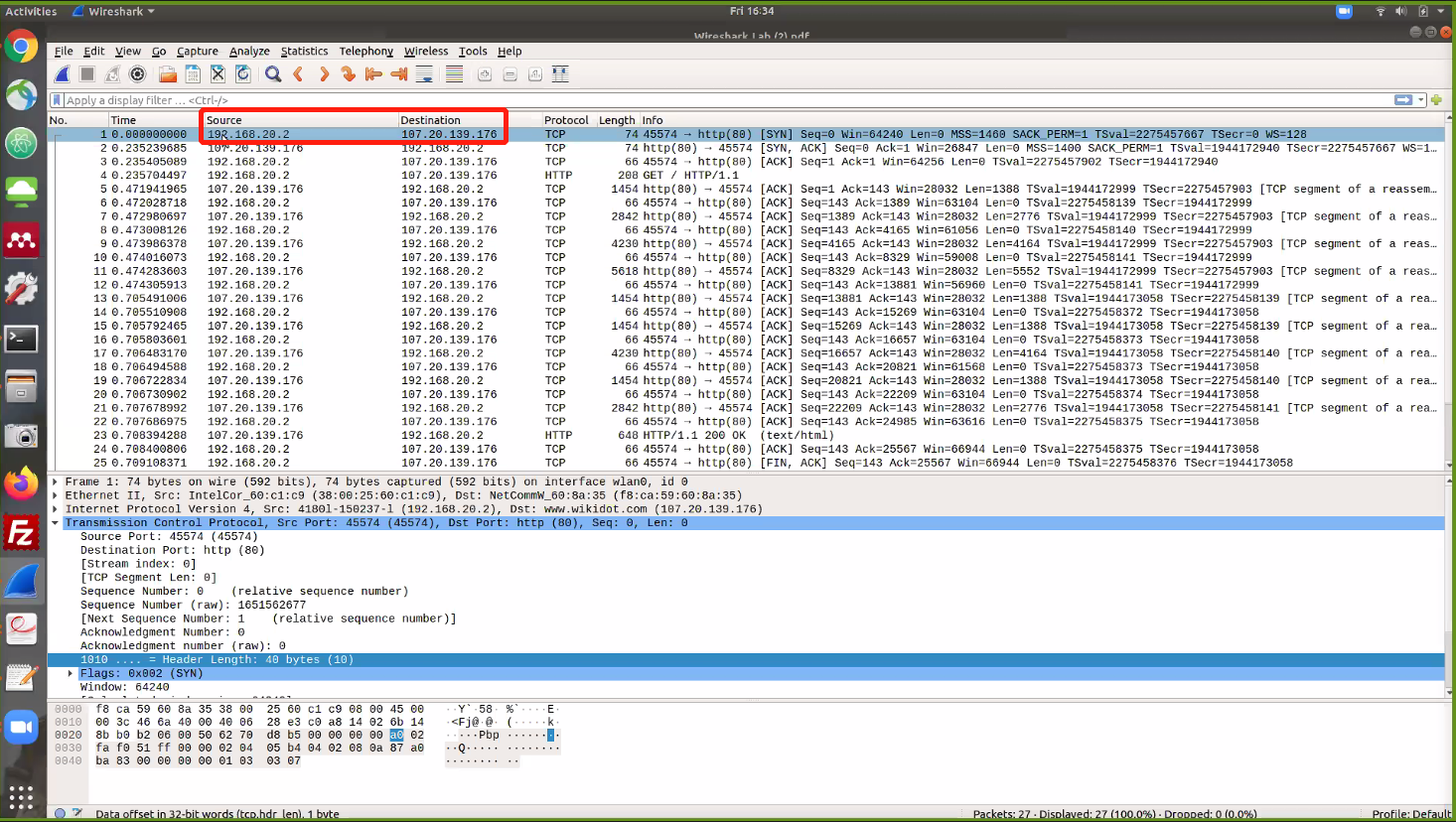The height and width of the screenshot is (822, 1456).
Task: Add a display filter button with plus
Action: pyautogui.click(x=1436, y=100)
